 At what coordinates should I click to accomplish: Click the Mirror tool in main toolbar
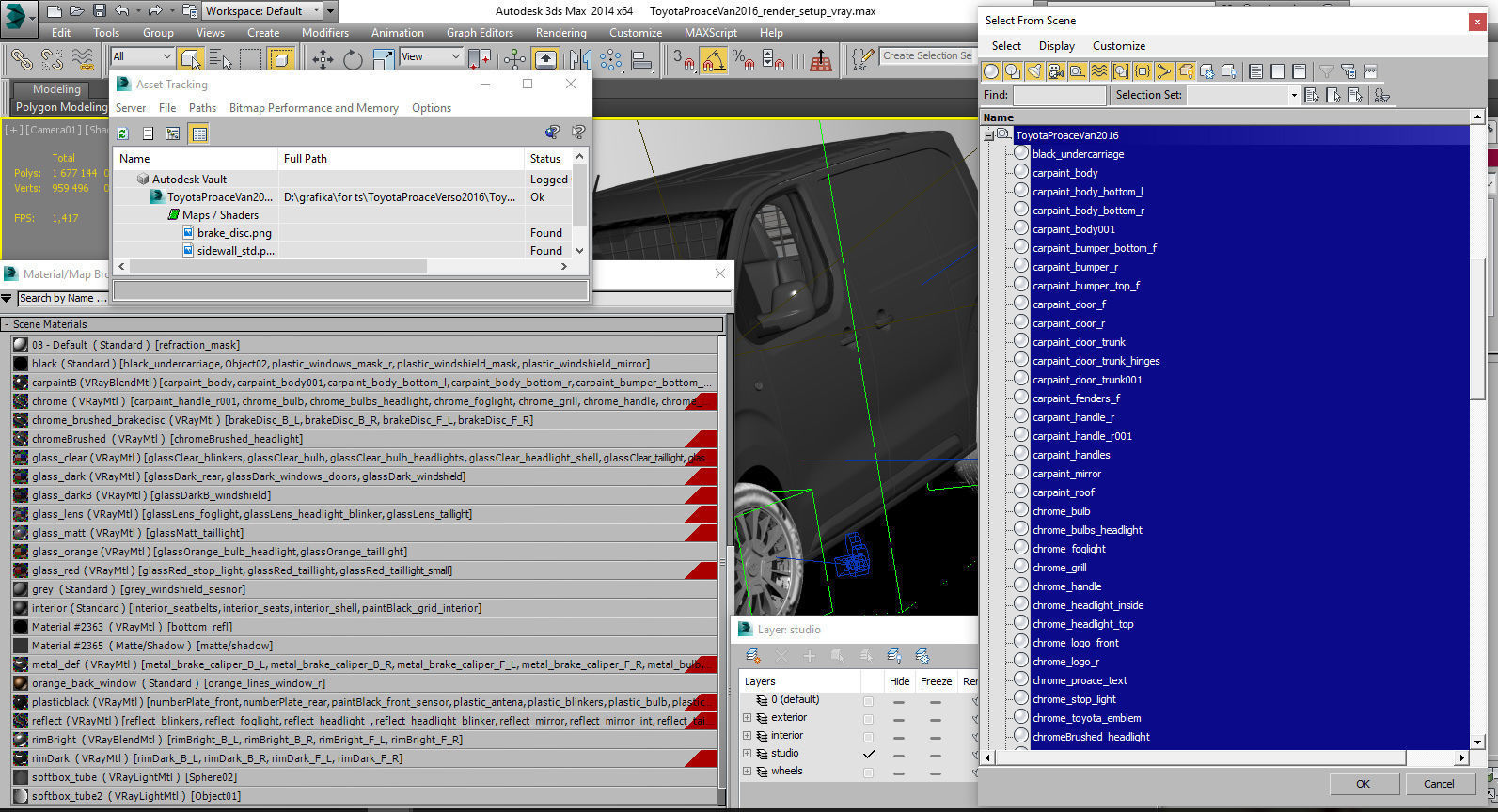(580, 59)
